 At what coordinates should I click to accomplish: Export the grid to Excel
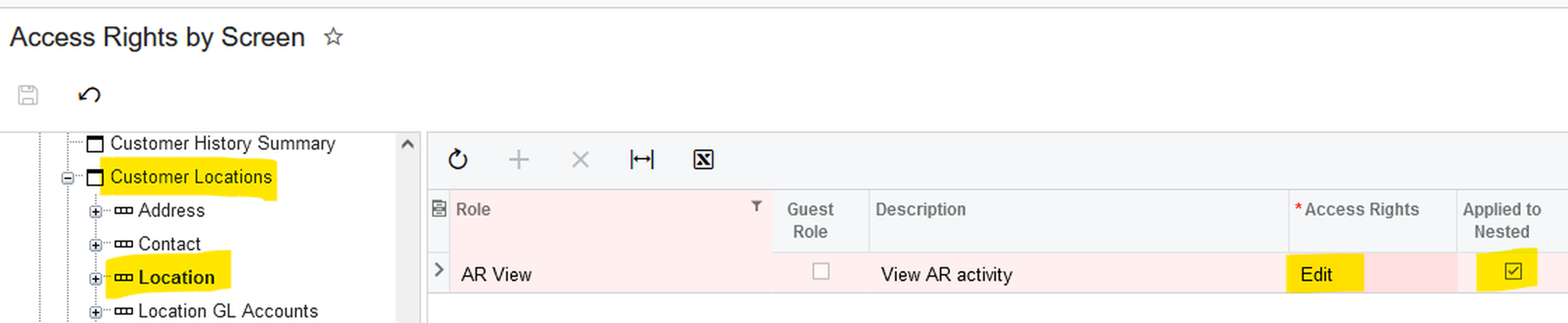click(703, 160)
